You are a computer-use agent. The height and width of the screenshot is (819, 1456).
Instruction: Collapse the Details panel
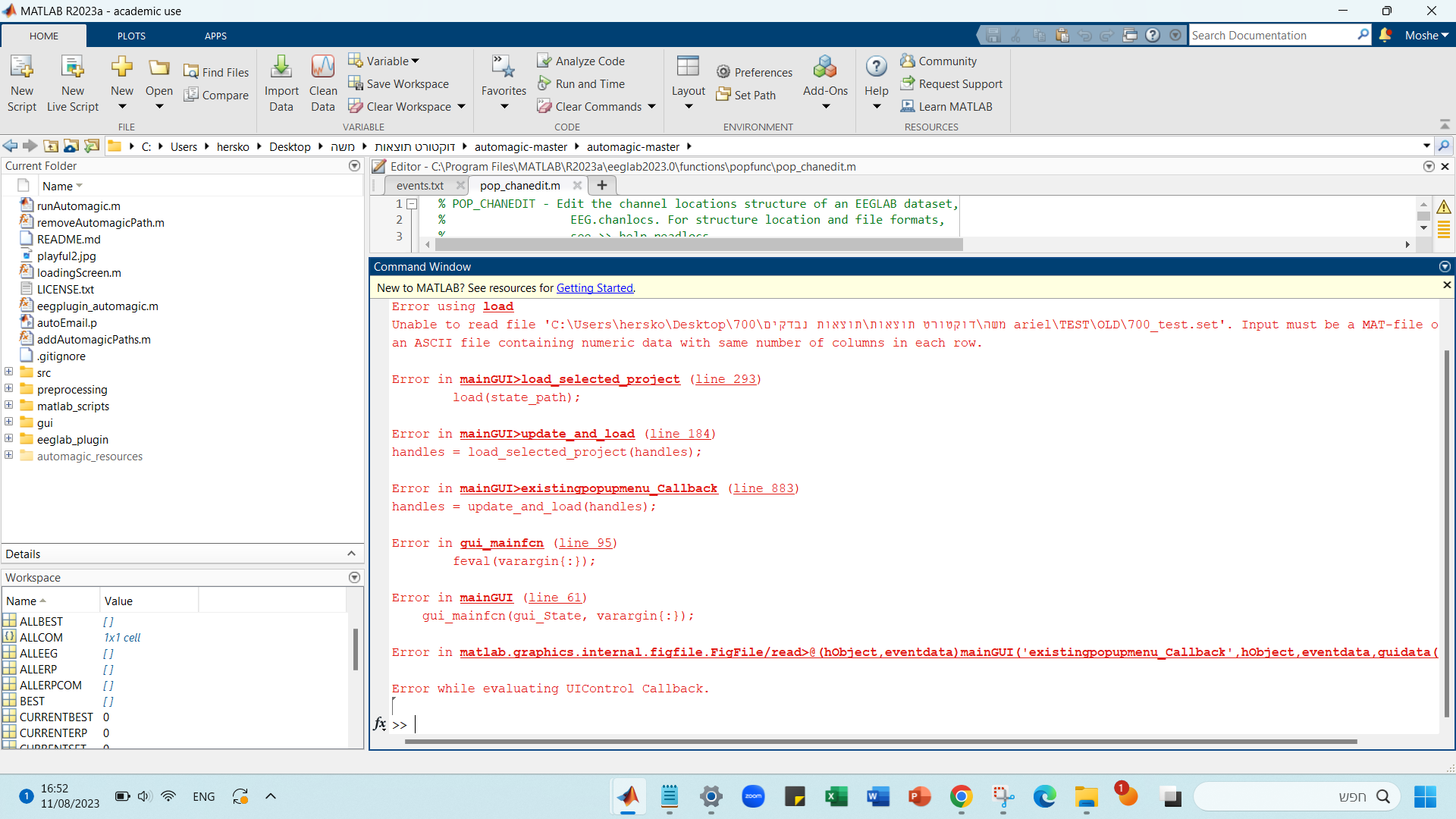351,553
